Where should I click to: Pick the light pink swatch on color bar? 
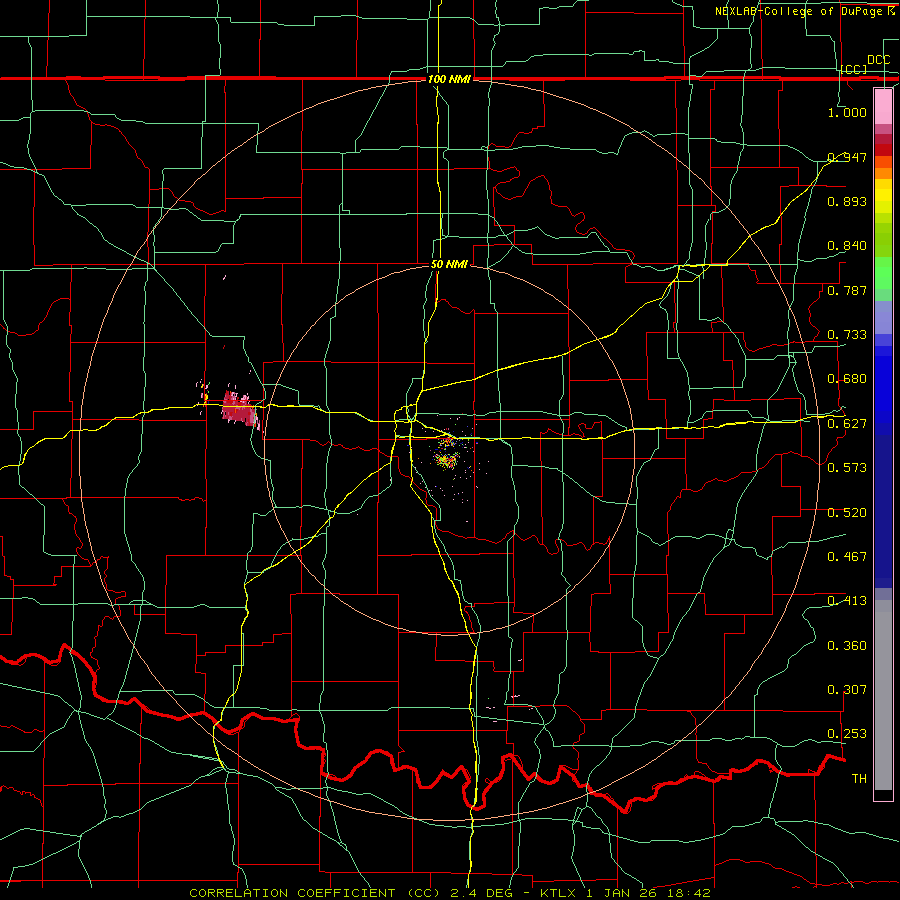pyautogui.click(x=883, y=106)
